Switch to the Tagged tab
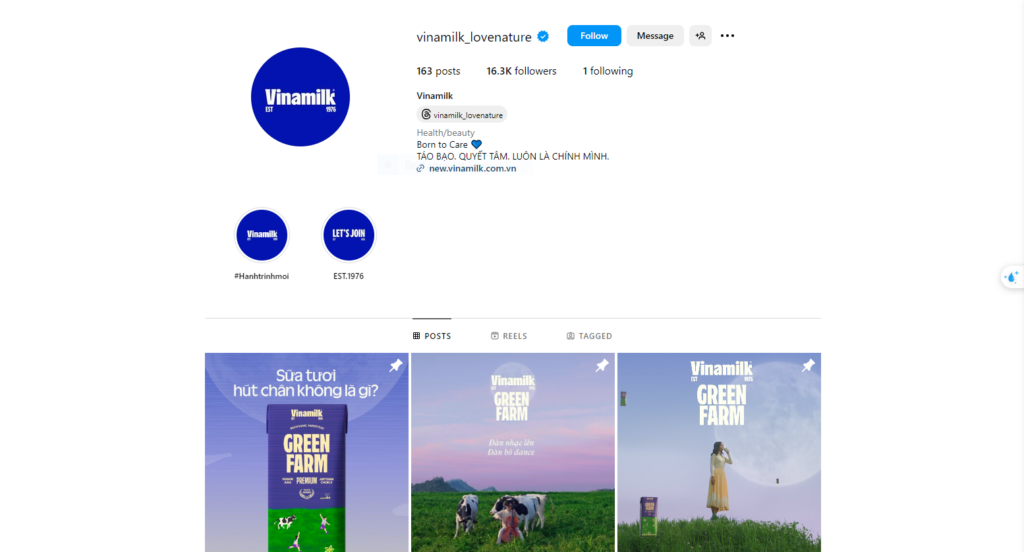 [x=589, y=336]
